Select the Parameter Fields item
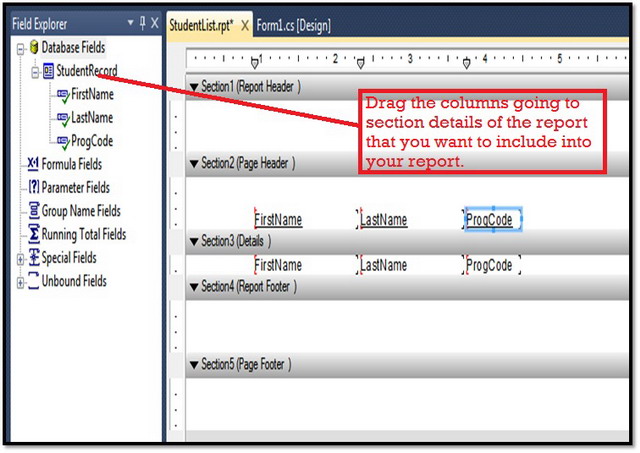The image size is (640, 453). coord(76,187)
